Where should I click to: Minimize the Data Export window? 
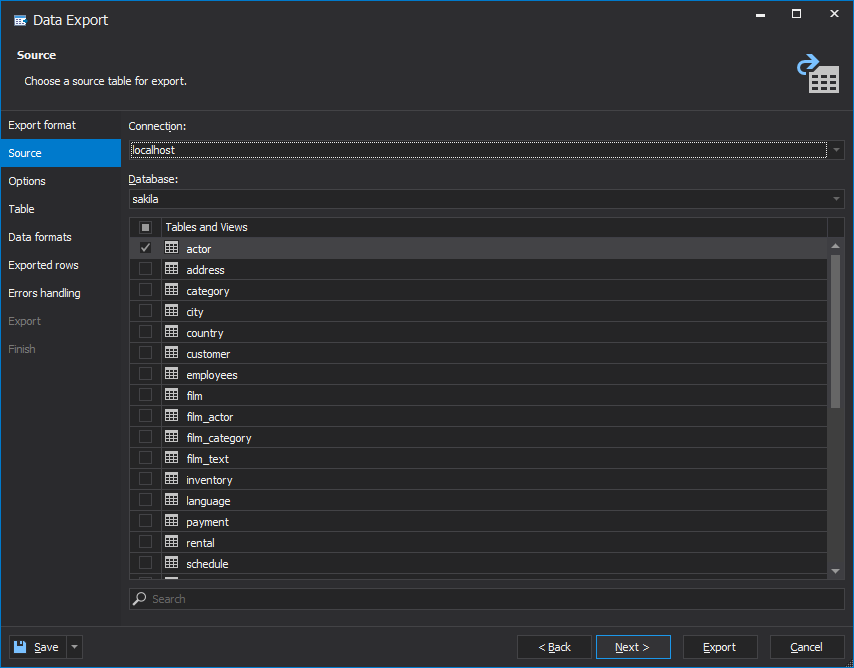coord(760,14)
